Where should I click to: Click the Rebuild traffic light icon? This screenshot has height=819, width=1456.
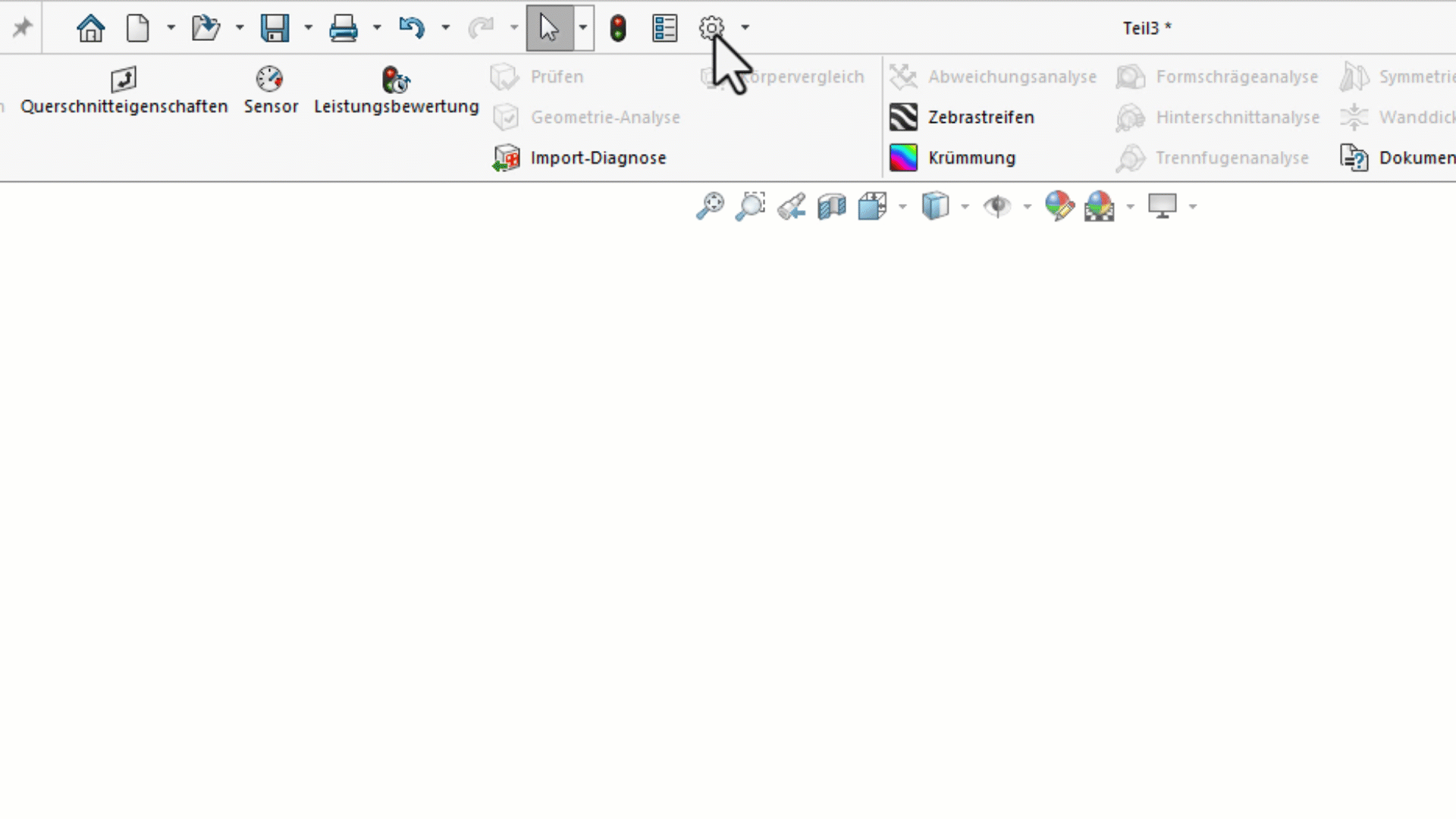pos(618,29)
